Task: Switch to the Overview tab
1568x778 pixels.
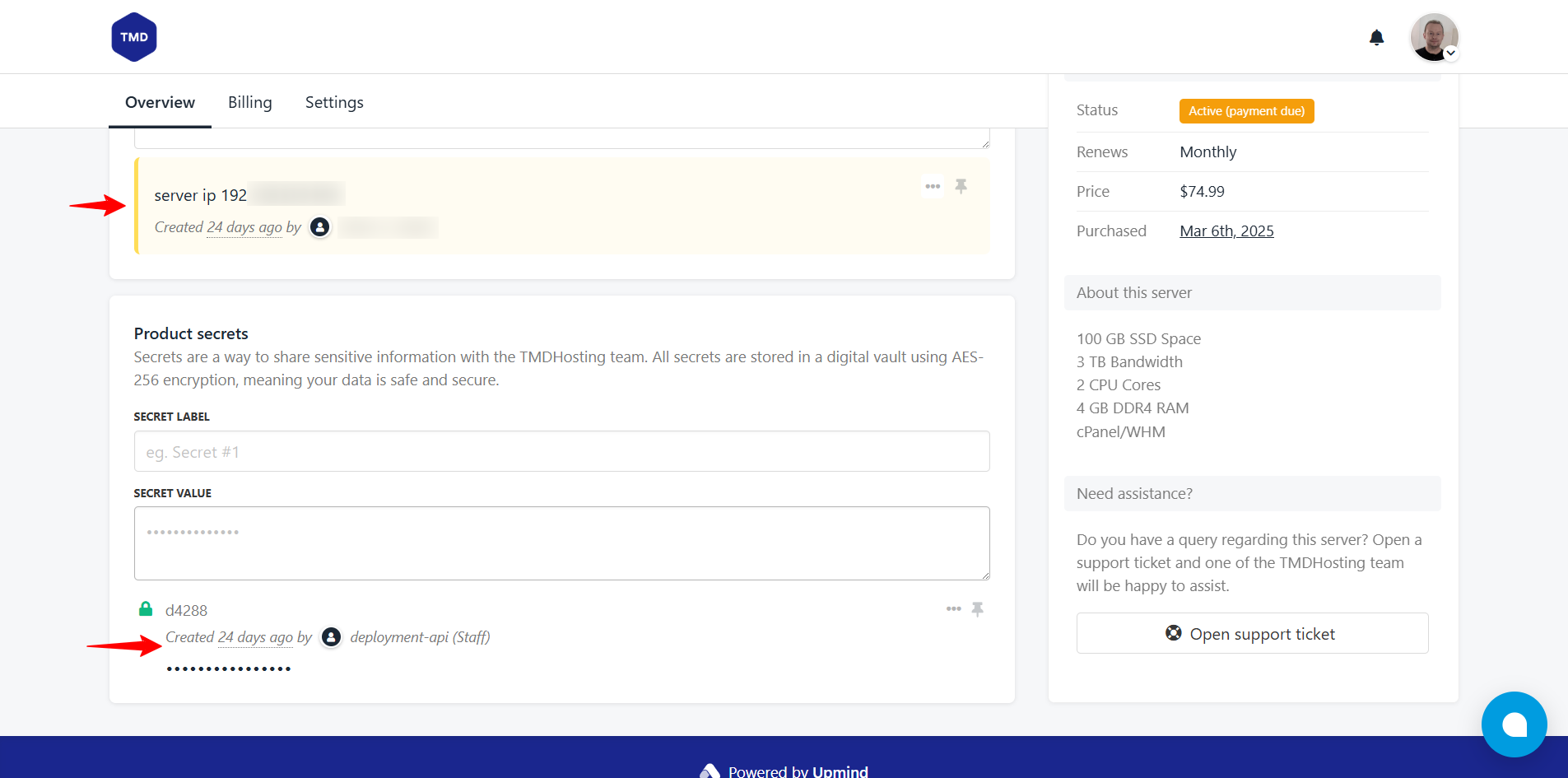Action: (160, 102)
